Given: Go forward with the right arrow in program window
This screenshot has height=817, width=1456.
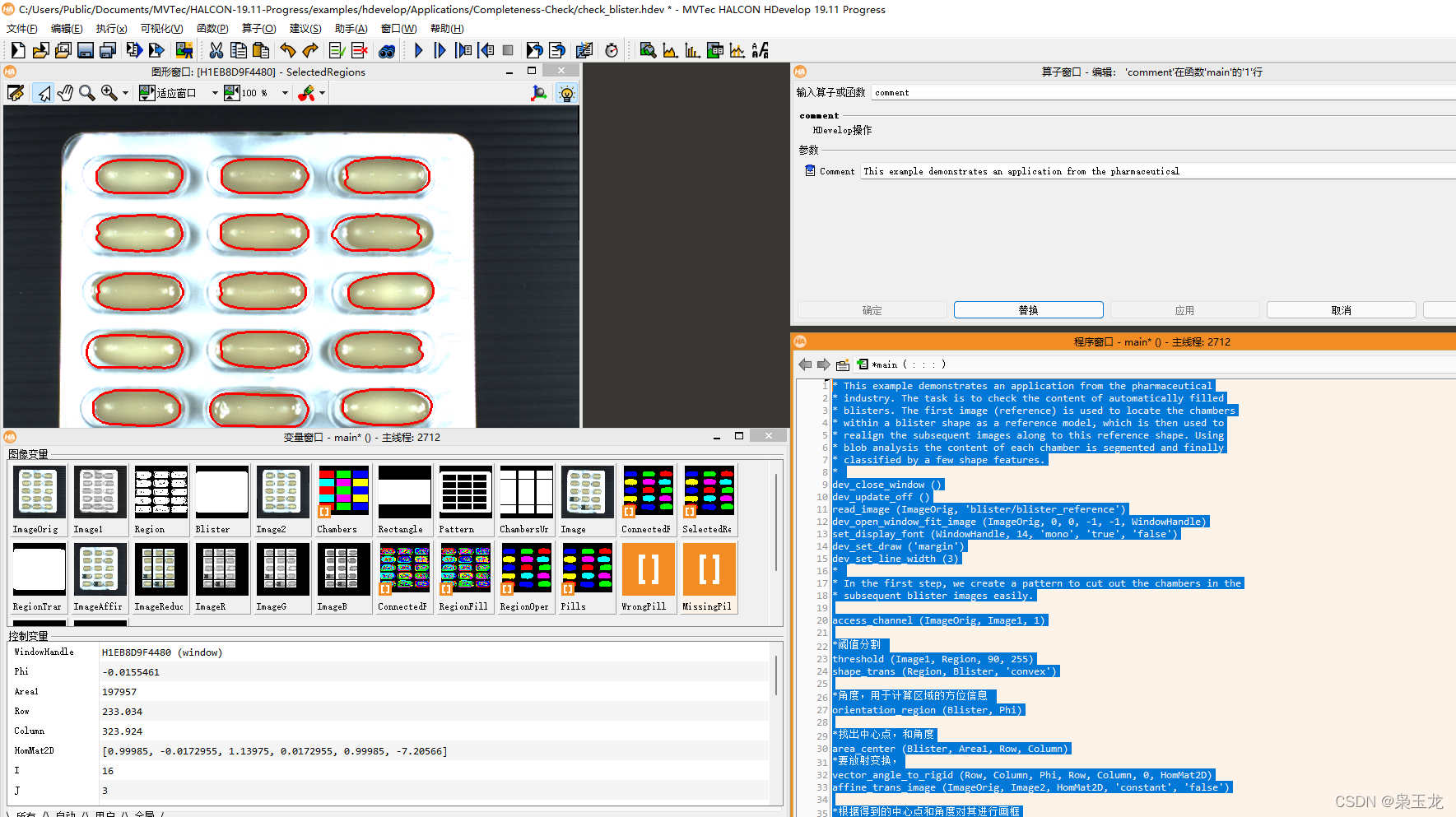Looking at the screenshot, I should click(x=823, y=364).
